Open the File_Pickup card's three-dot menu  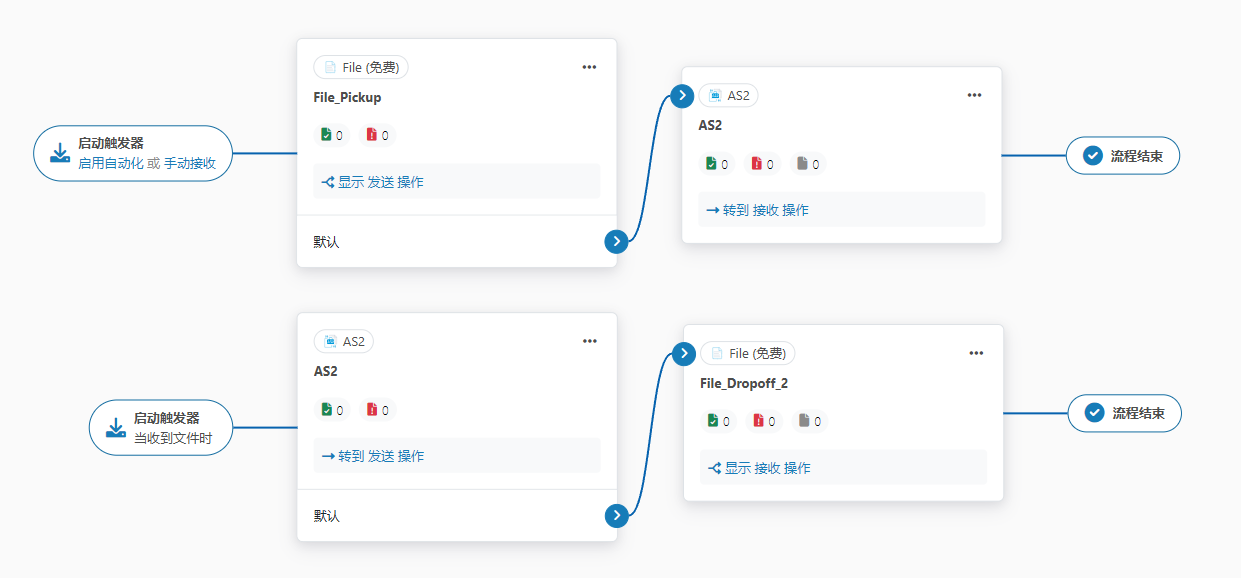pyautogui.click(x=589, y=67)
